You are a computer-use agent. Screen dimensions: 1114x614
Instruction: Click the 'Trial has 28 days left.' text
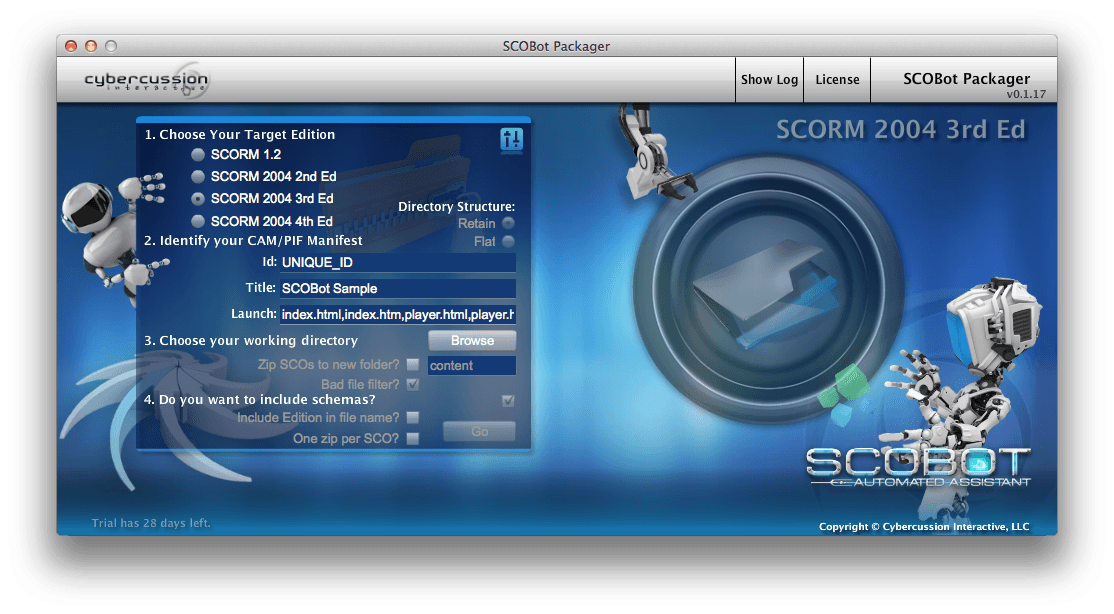coord(151,523)
